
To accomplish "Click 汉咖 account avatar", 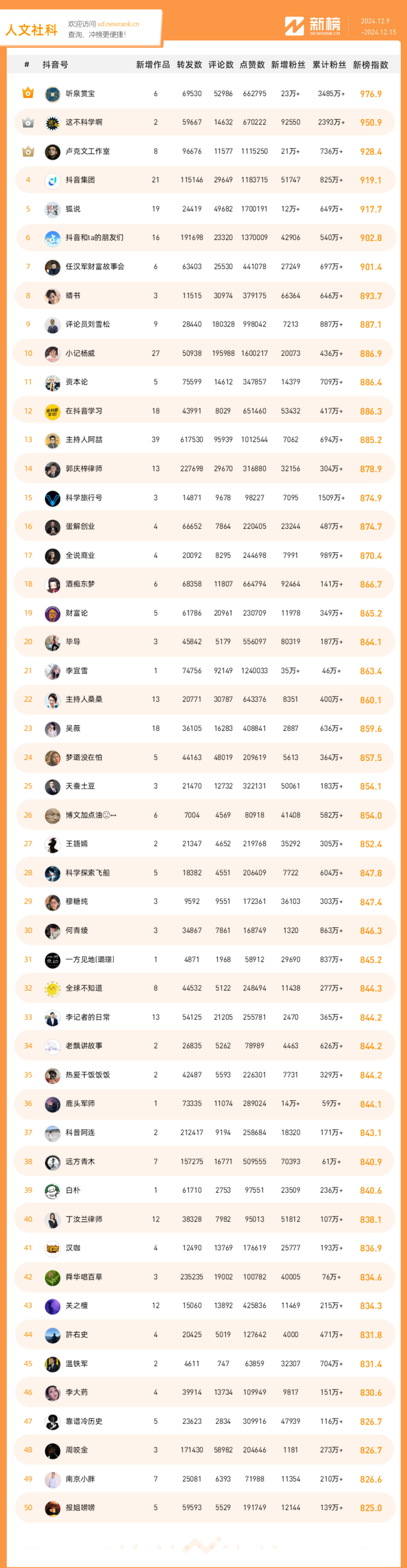I will click(52, 1249).
